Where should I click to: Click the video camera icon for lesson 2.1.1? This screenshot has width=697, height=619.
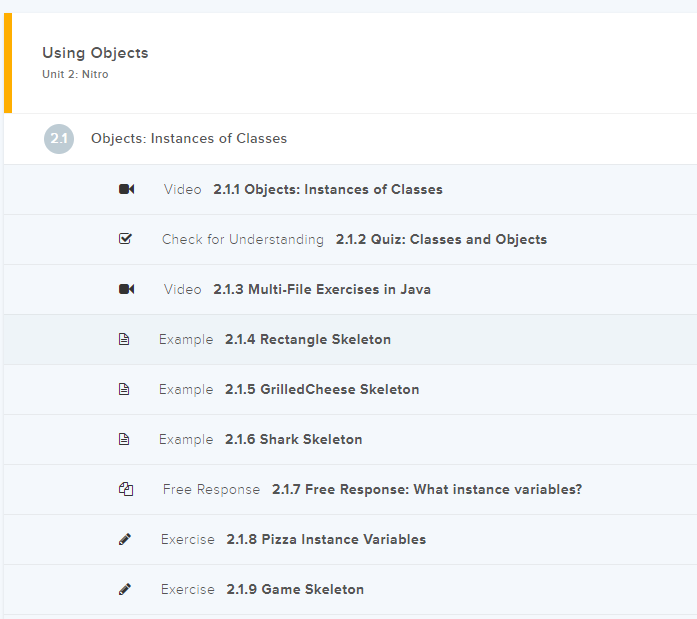[126, 189]
